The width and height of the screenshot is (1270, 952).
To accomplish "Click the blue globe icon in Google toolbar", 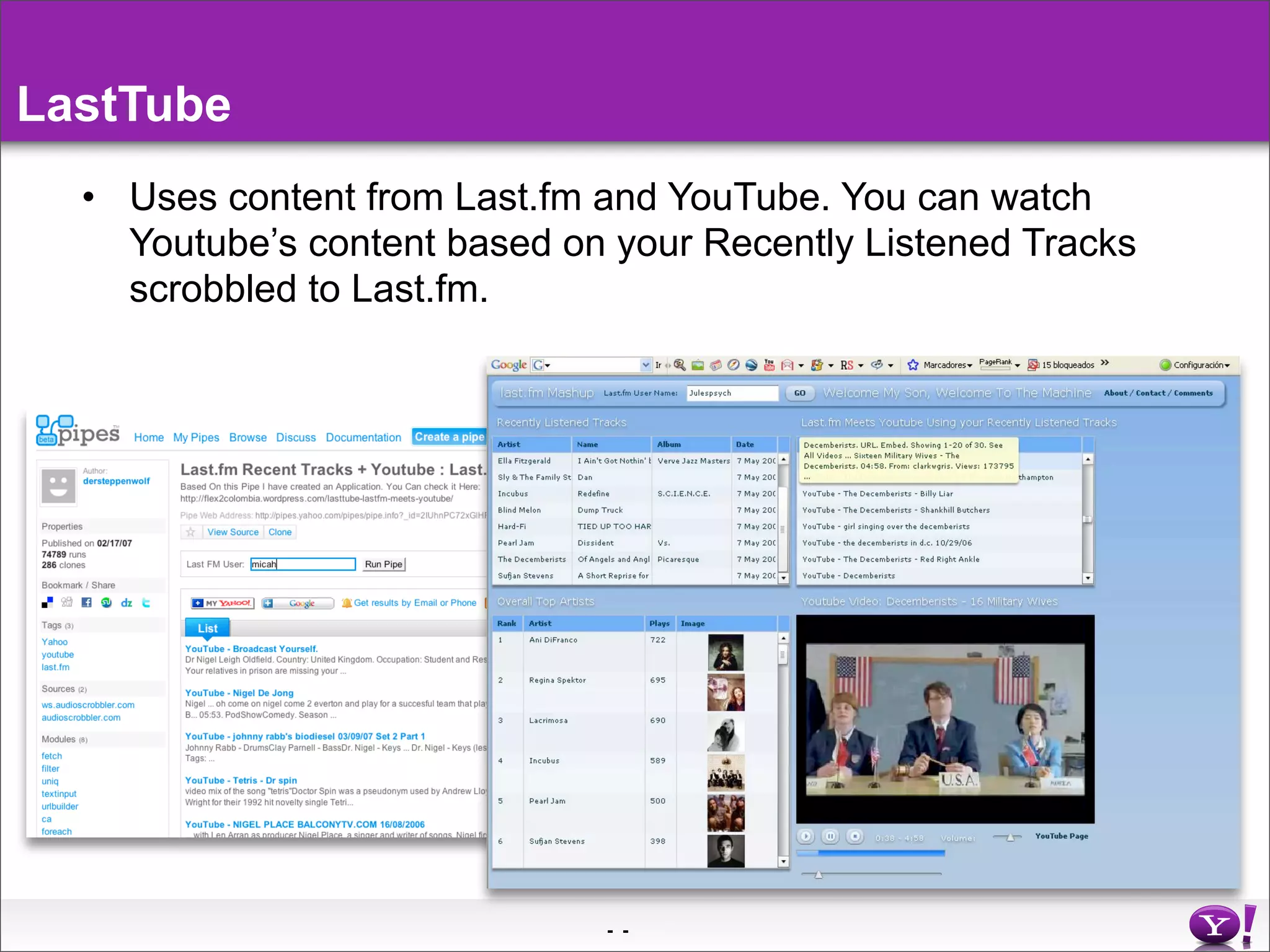I will click(751, 365).
